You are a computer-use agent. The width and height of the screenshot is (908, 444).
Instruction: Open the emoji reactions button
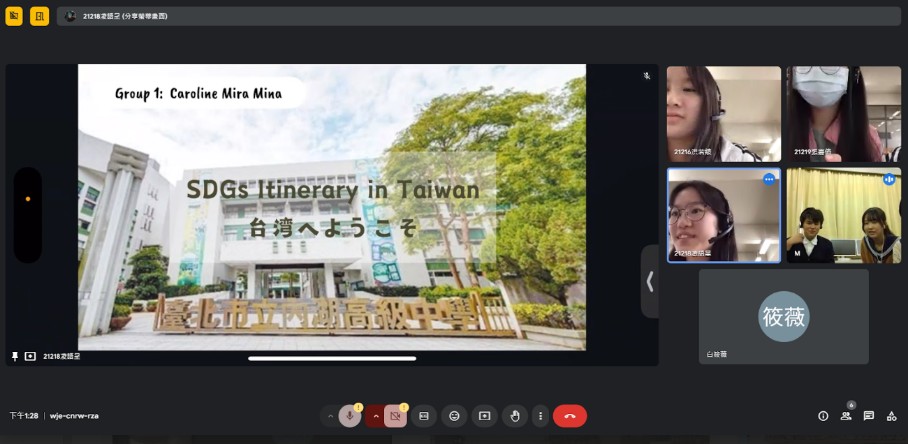[454, 416]
